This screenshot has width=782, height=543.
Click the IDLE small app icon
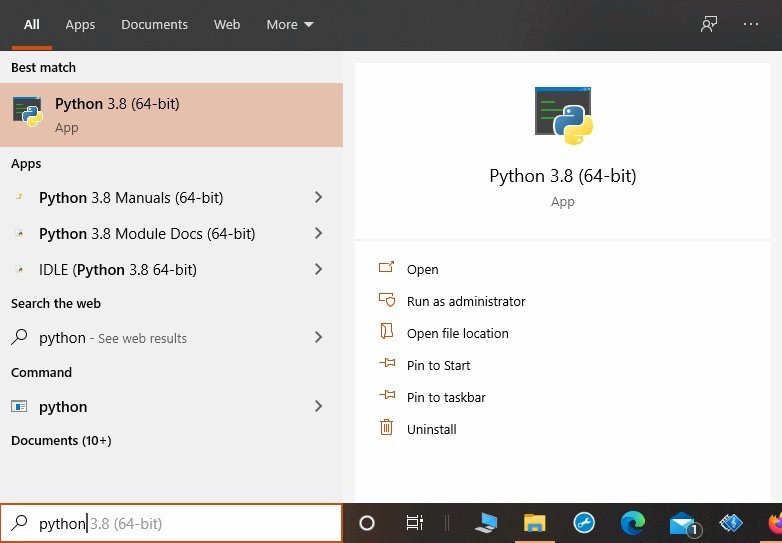click(x=19, y=269)
